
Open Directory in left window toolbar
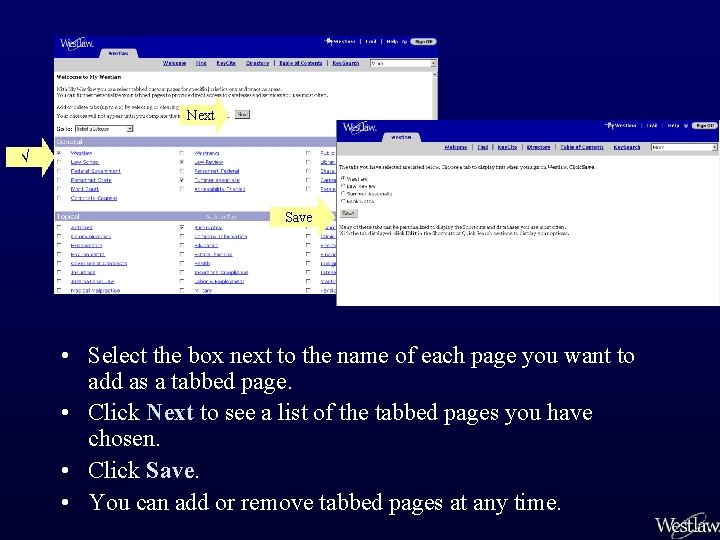pyautogui.click(x=257, y=63)
